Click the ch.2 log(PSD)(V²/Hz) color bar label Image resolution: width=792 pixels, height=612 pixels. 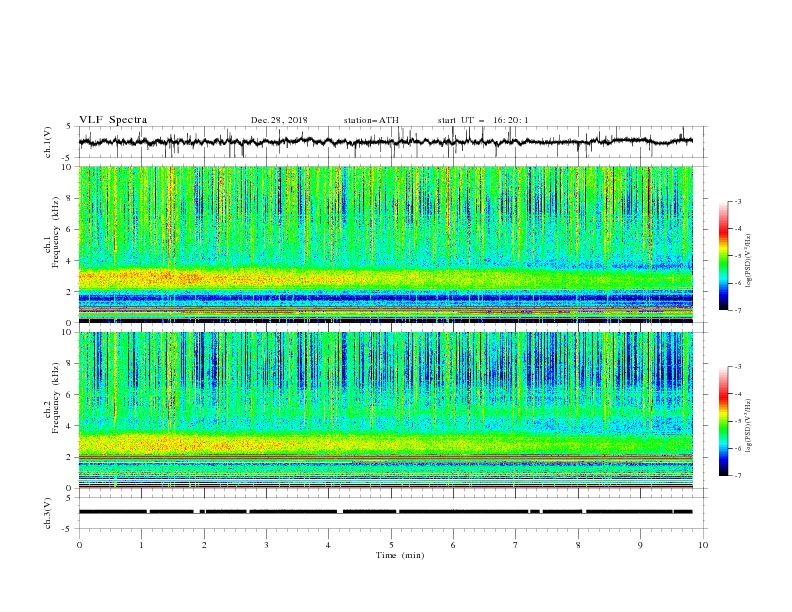pyautogui.click(x=749, y=425)
